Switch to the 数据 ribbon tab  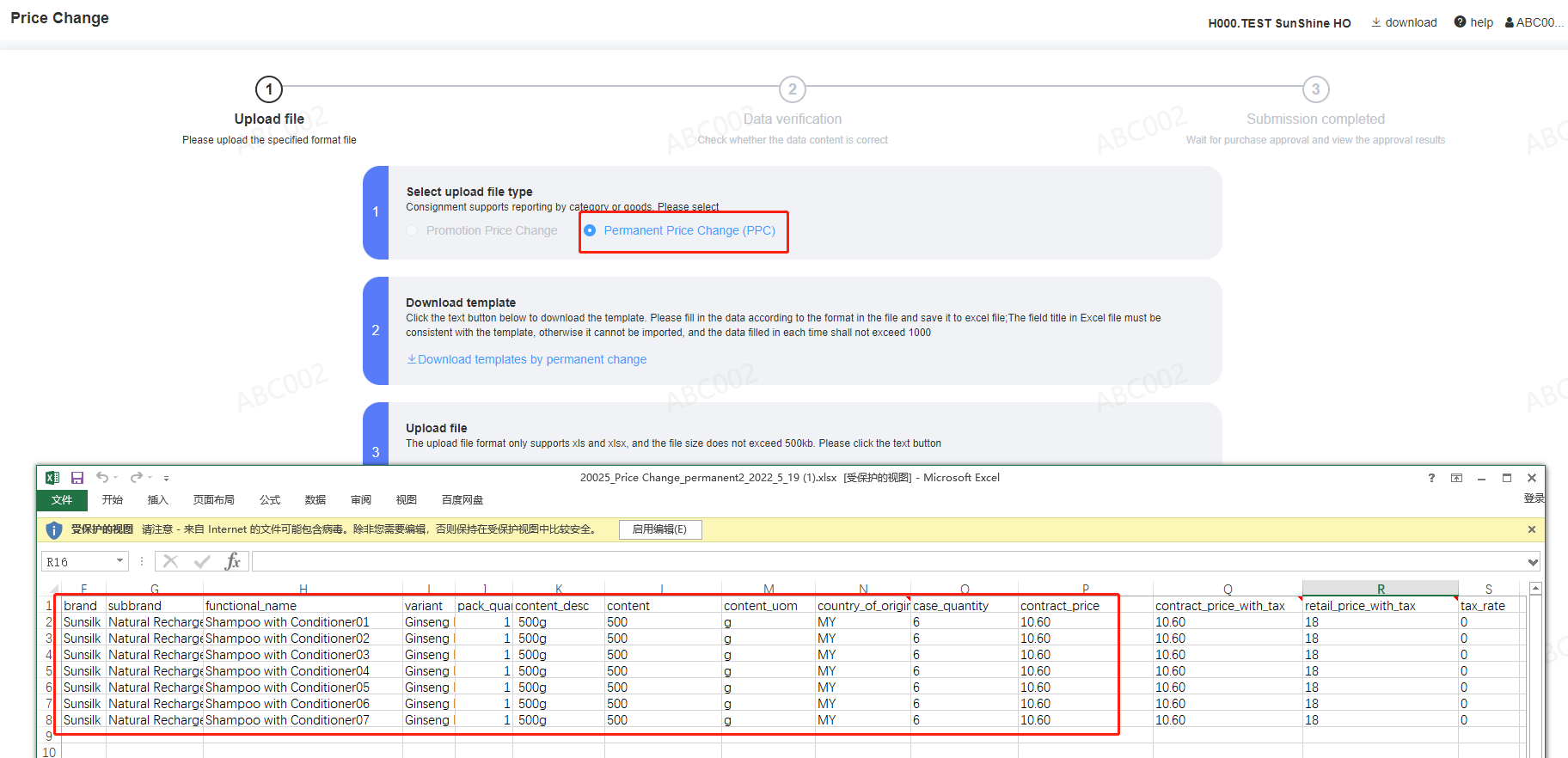coord(315,500)
